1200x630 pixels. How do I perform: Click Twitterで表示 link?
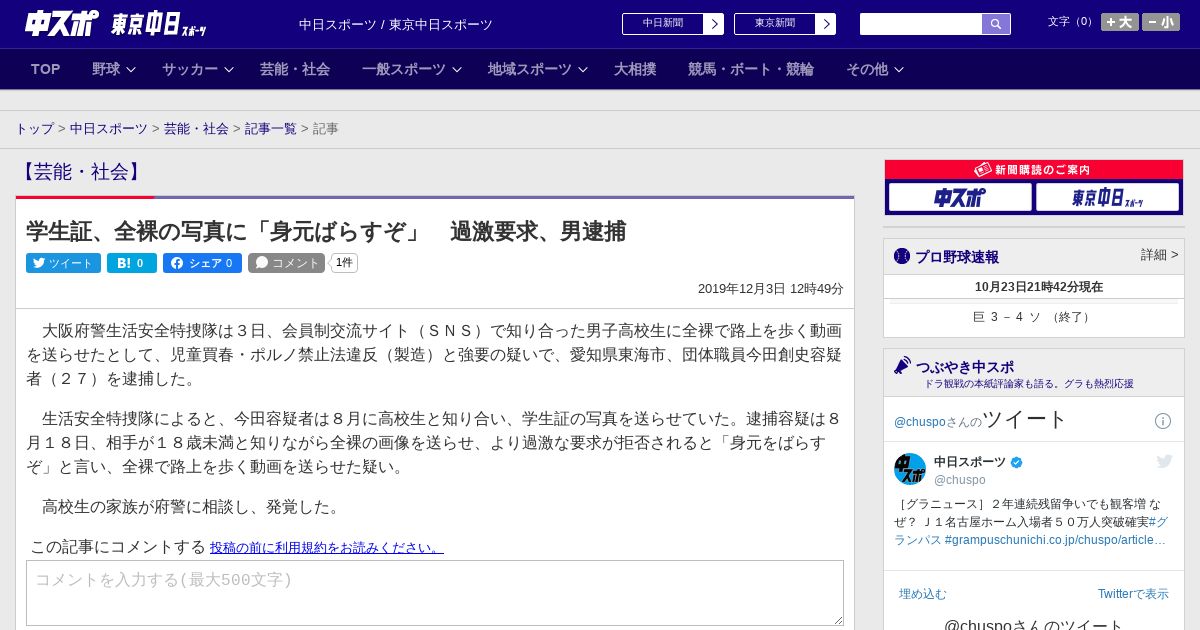click(x=1133, y=594)
